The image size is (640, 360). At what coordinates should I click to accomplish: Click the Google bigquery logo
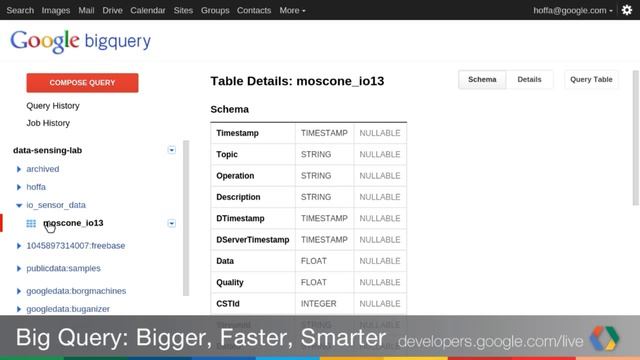(80, 41)
